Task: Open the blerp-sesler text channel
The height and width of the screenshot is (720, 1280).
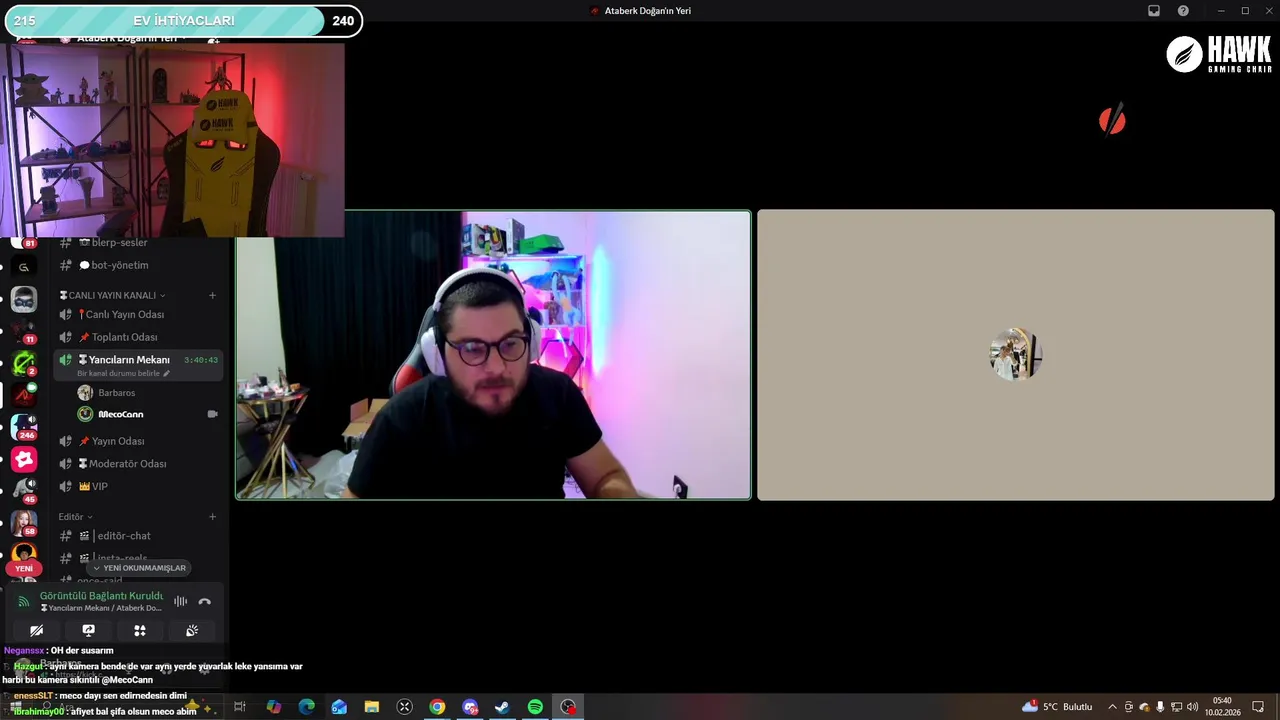Action: pyautogui.click(x=138, y=242)
